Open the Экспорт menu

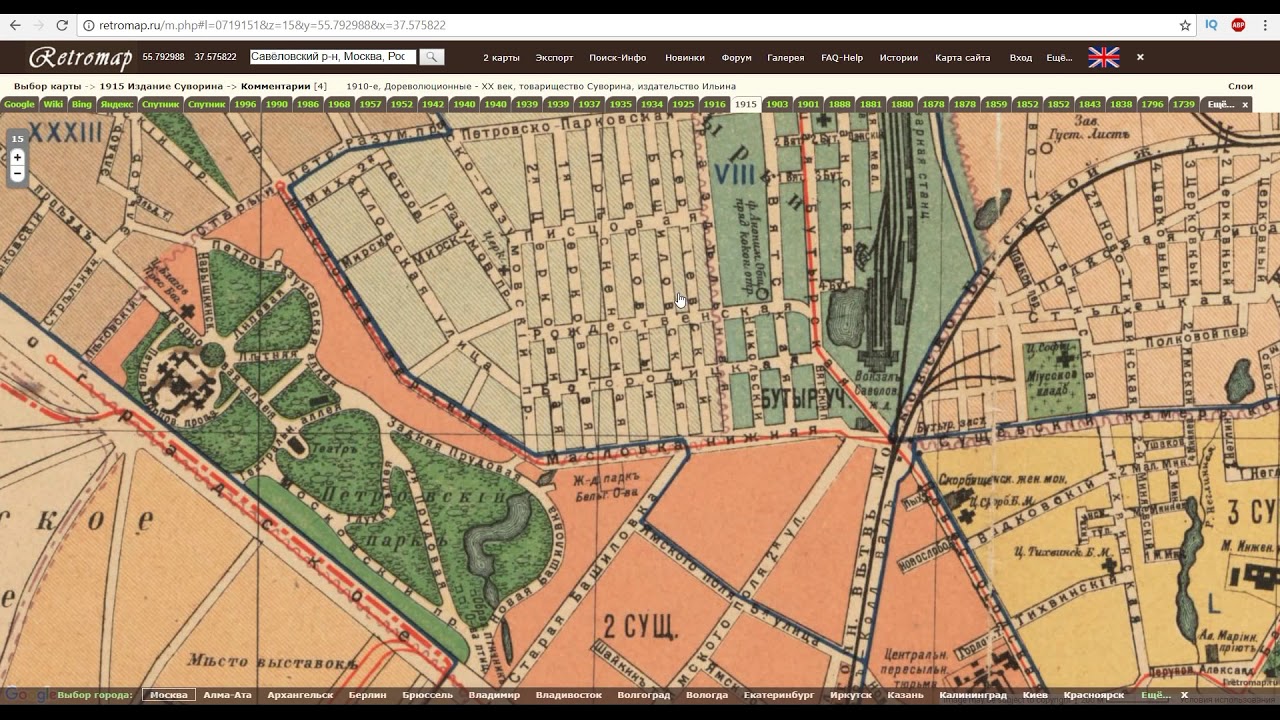point(554,58)
